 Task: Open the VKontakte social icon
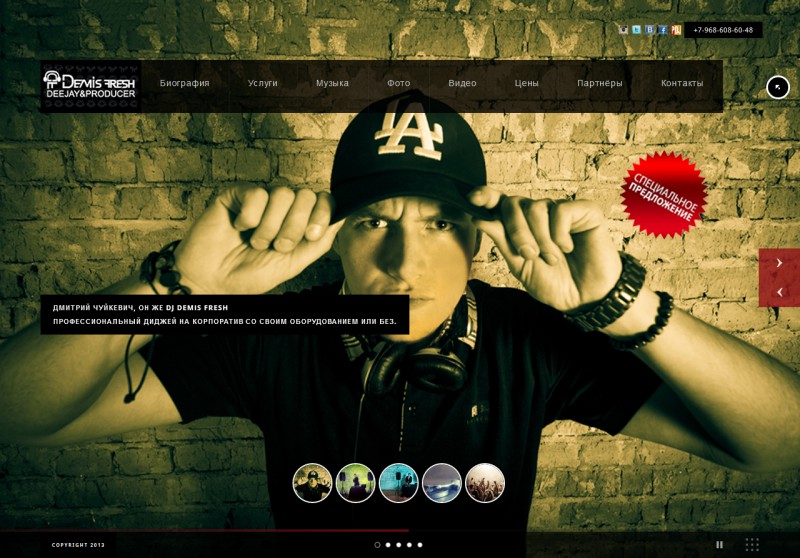(649, 30)
